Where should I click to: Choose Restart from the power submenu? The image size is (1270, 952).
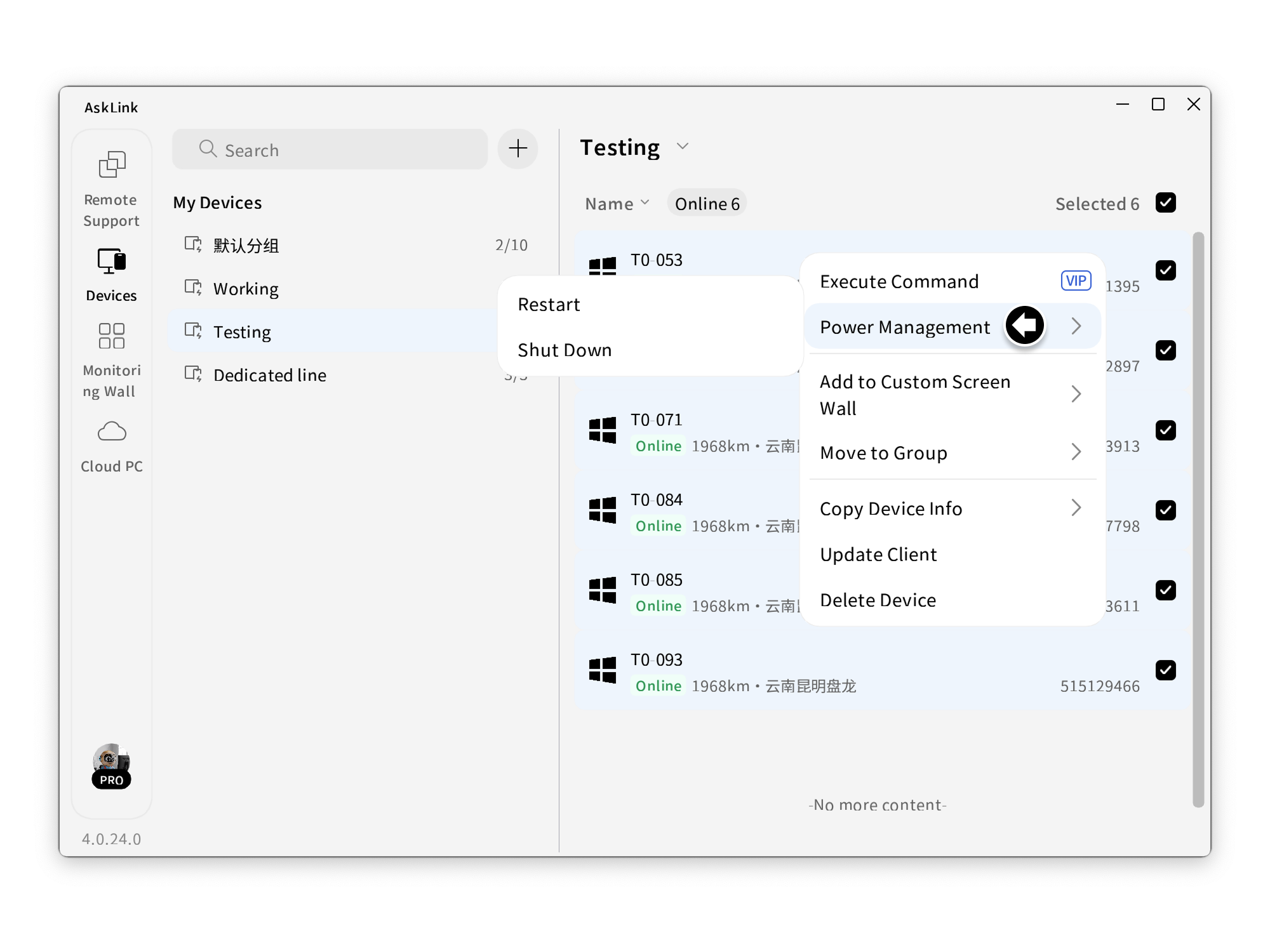point(549,305)
